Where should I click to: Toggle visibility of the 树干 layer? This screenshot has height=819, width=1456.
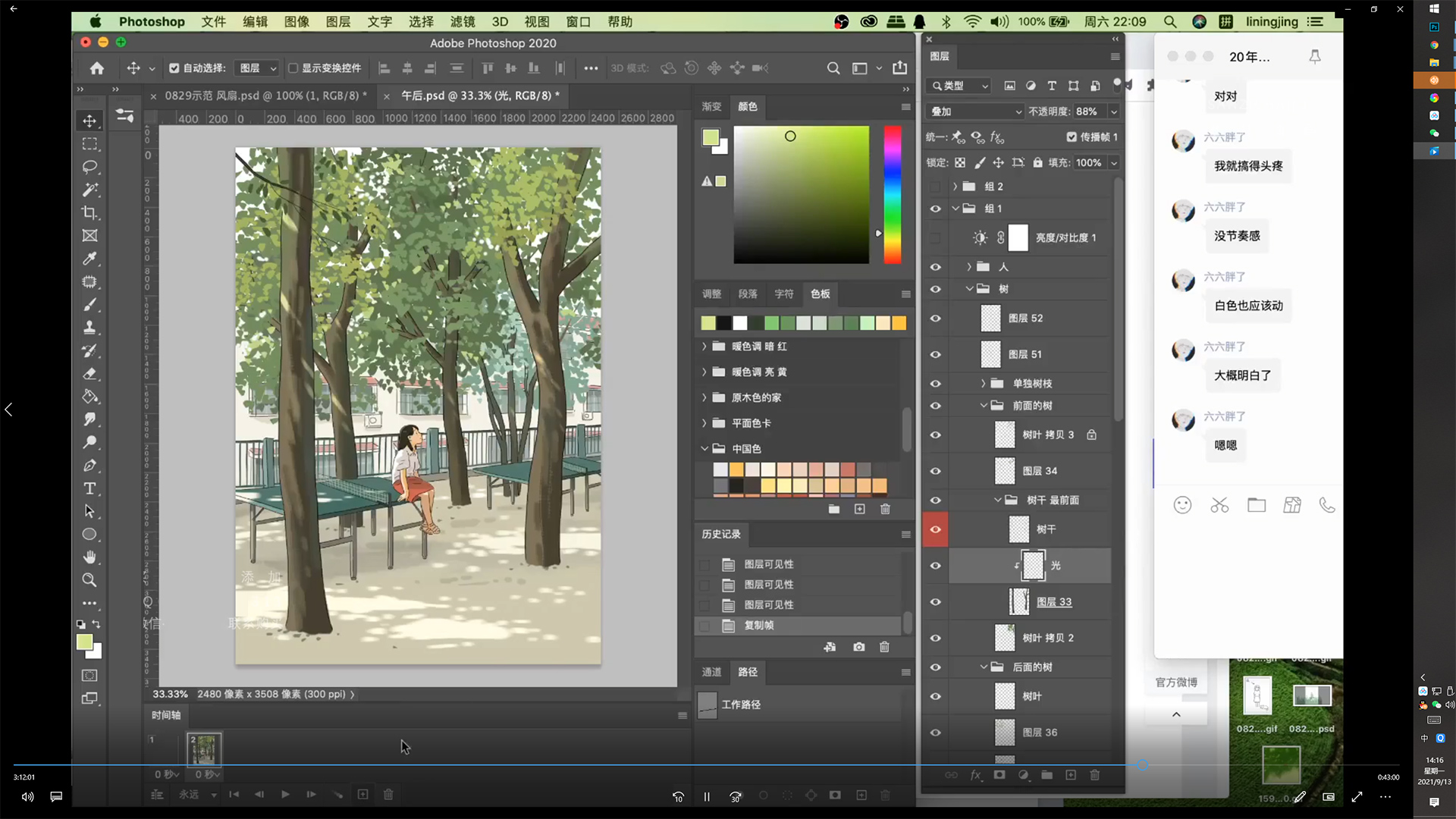935,529
